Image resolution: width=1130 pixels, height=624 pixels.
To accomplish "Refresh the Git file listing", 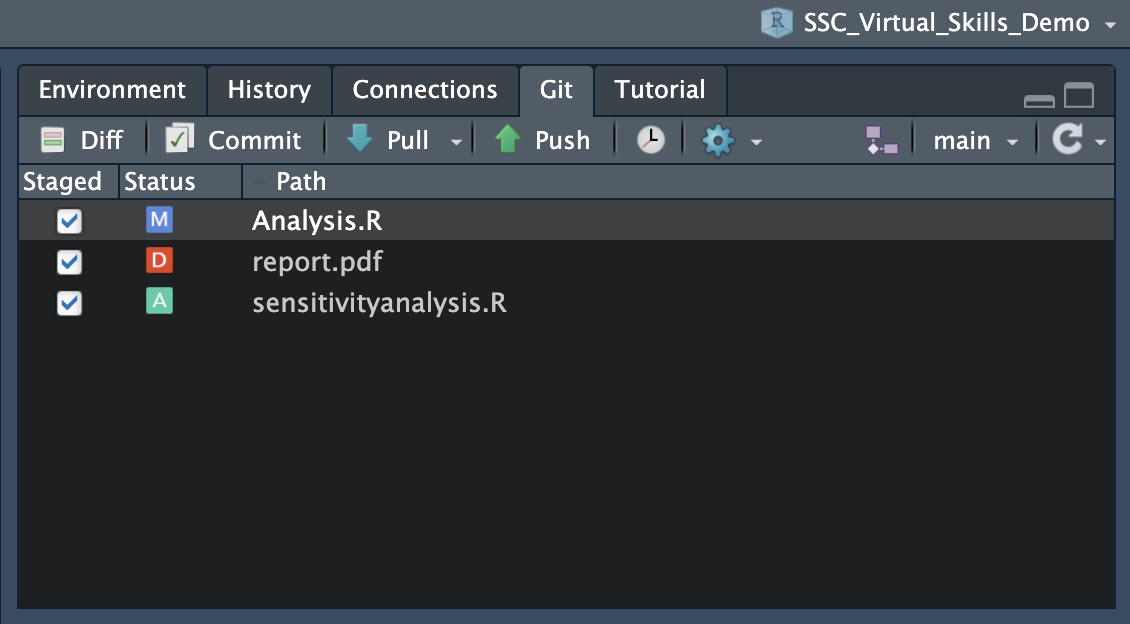I will click(1068, 141).
